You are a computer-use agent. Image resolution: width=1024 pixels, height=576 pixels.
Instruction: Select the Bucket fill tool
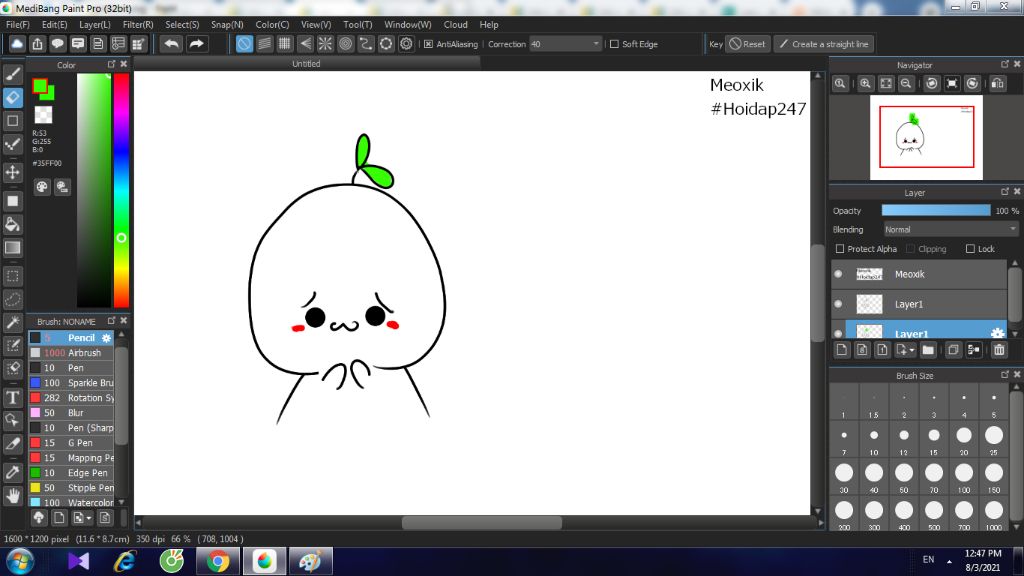[x=12, y=225]
